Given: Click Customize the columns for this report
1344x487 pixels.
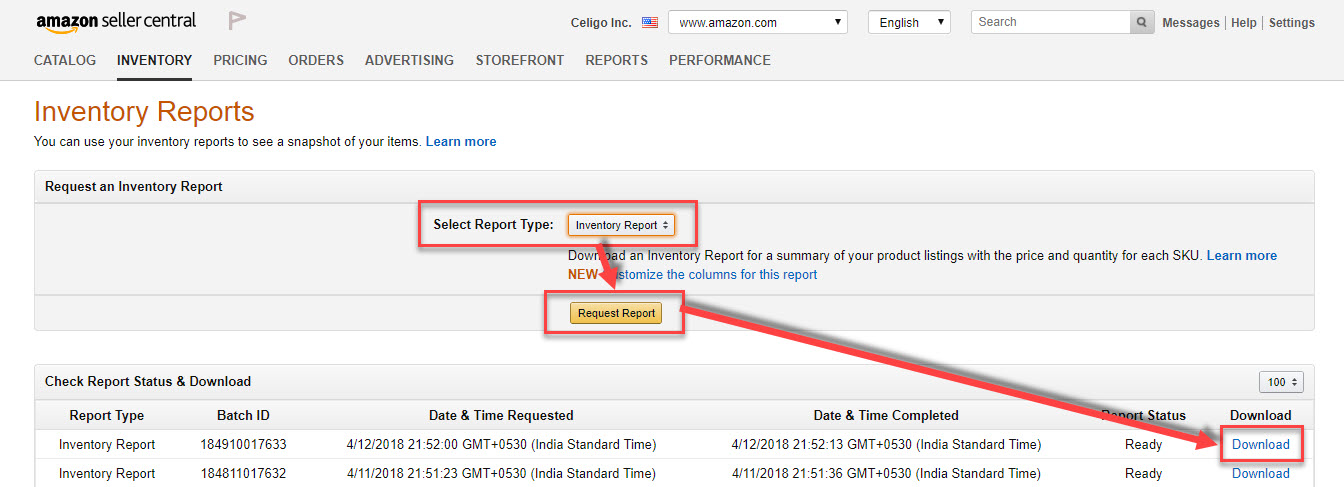Looking at the screenshot, I should 711,274.
